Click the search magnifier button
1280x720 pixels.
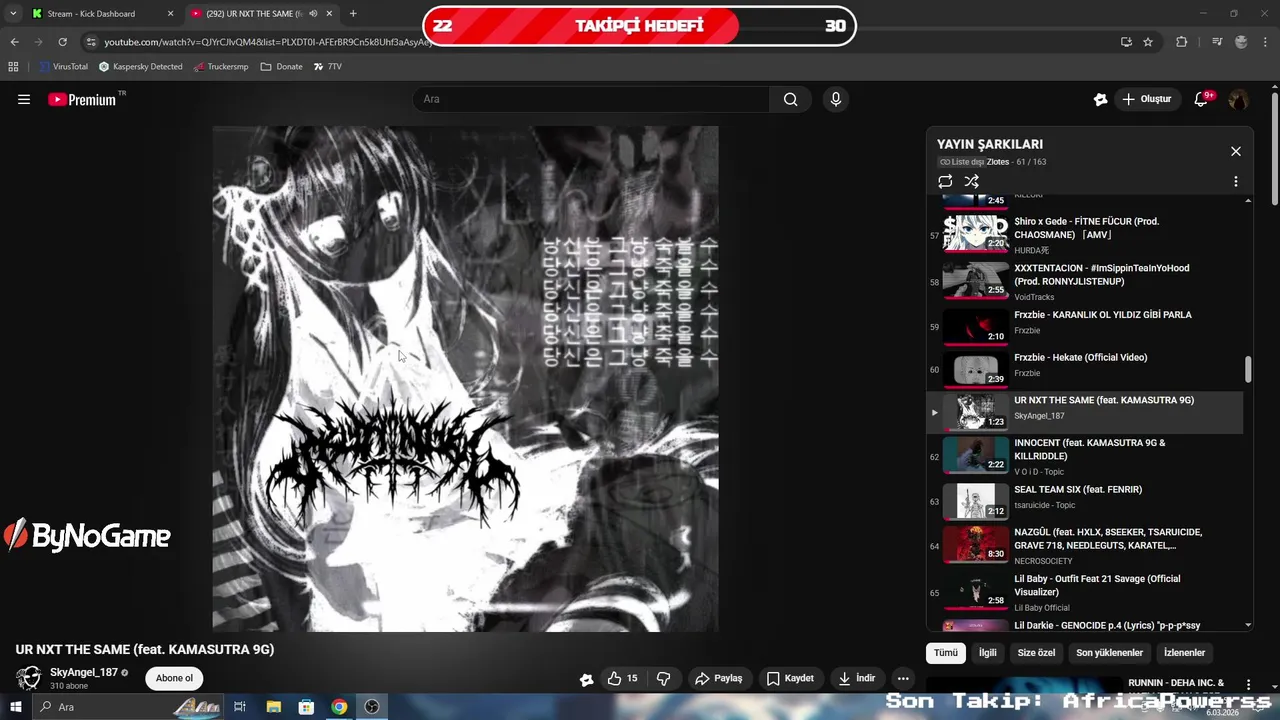791,99
